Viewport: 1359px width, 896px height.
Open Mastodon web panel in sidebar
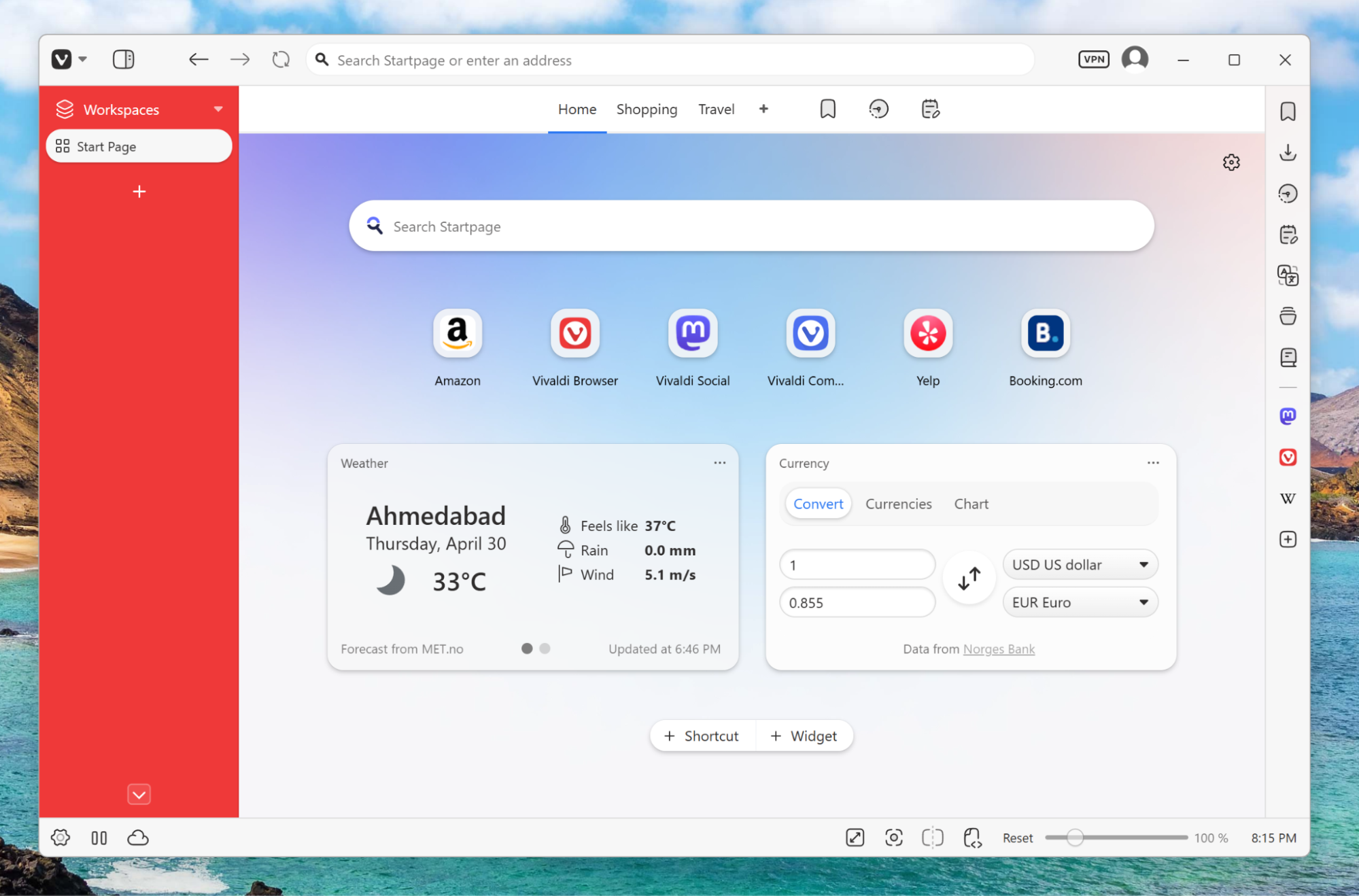(1288, 416)
